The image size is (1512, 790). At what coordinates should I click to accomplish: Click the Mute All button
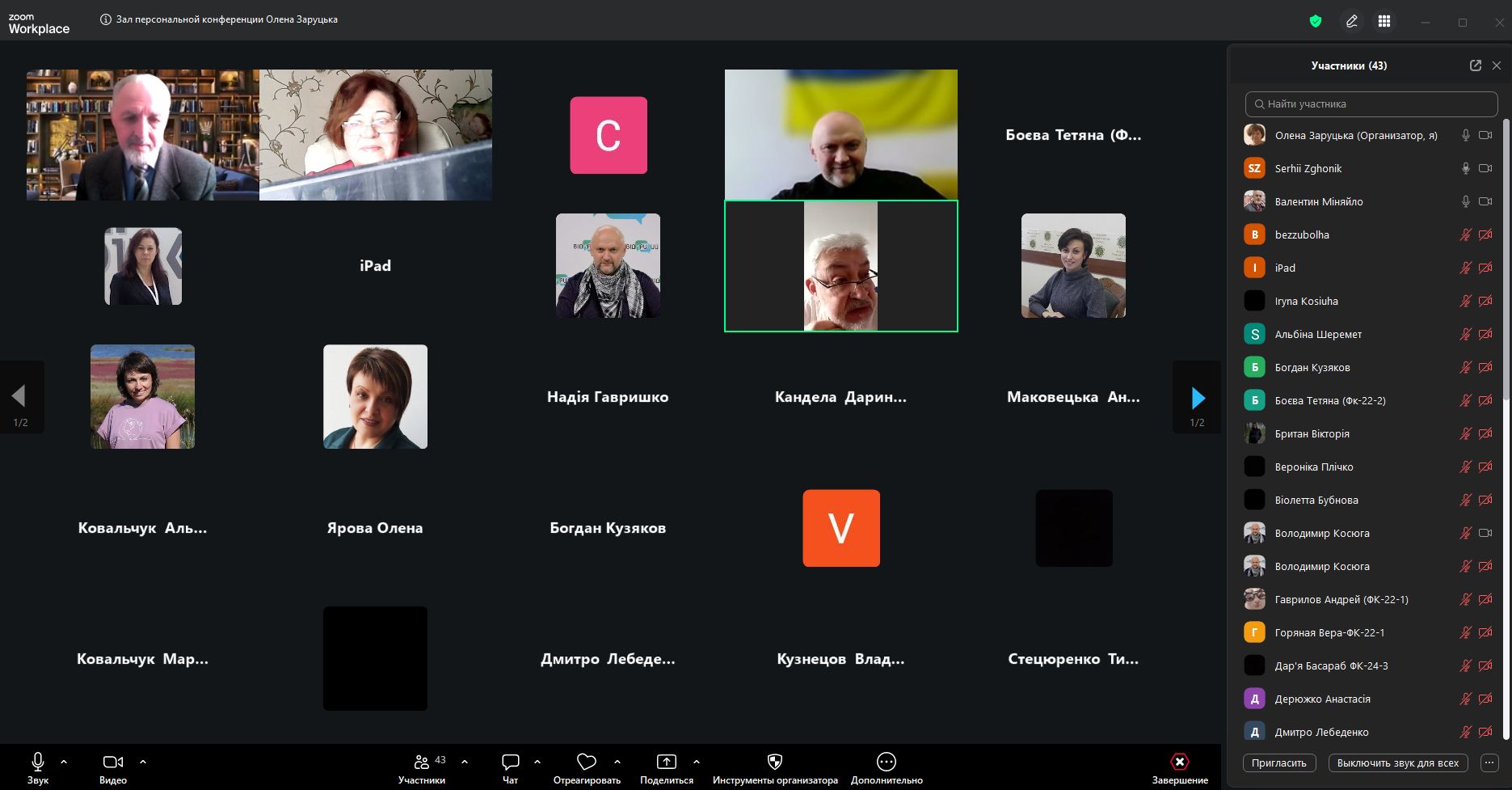(1397, 763)
